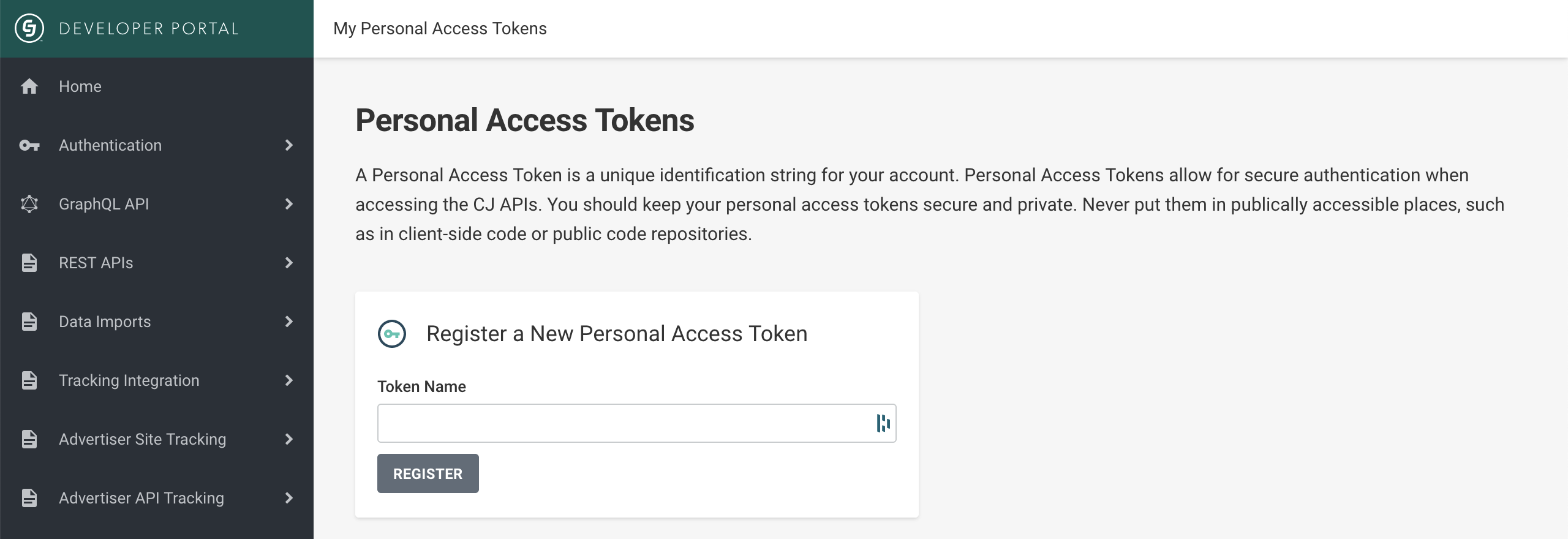Focus the Token Name input field
1568x539 pixels.
625,423
